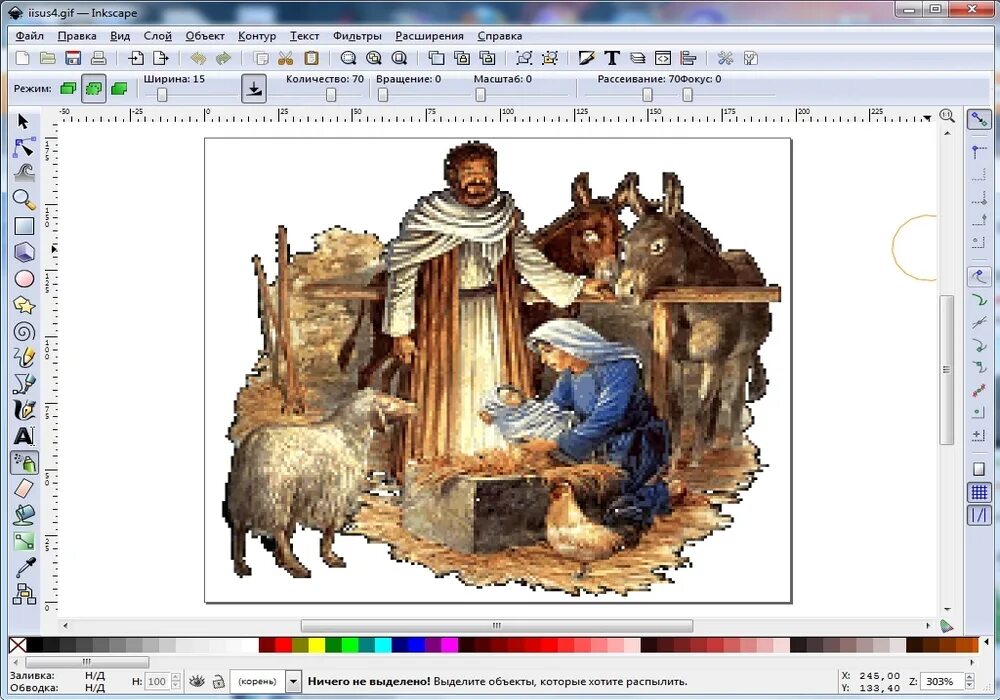Screen dimensions: 1000x700
Task: Select the Ellipse tool
Action: [24, 279]
